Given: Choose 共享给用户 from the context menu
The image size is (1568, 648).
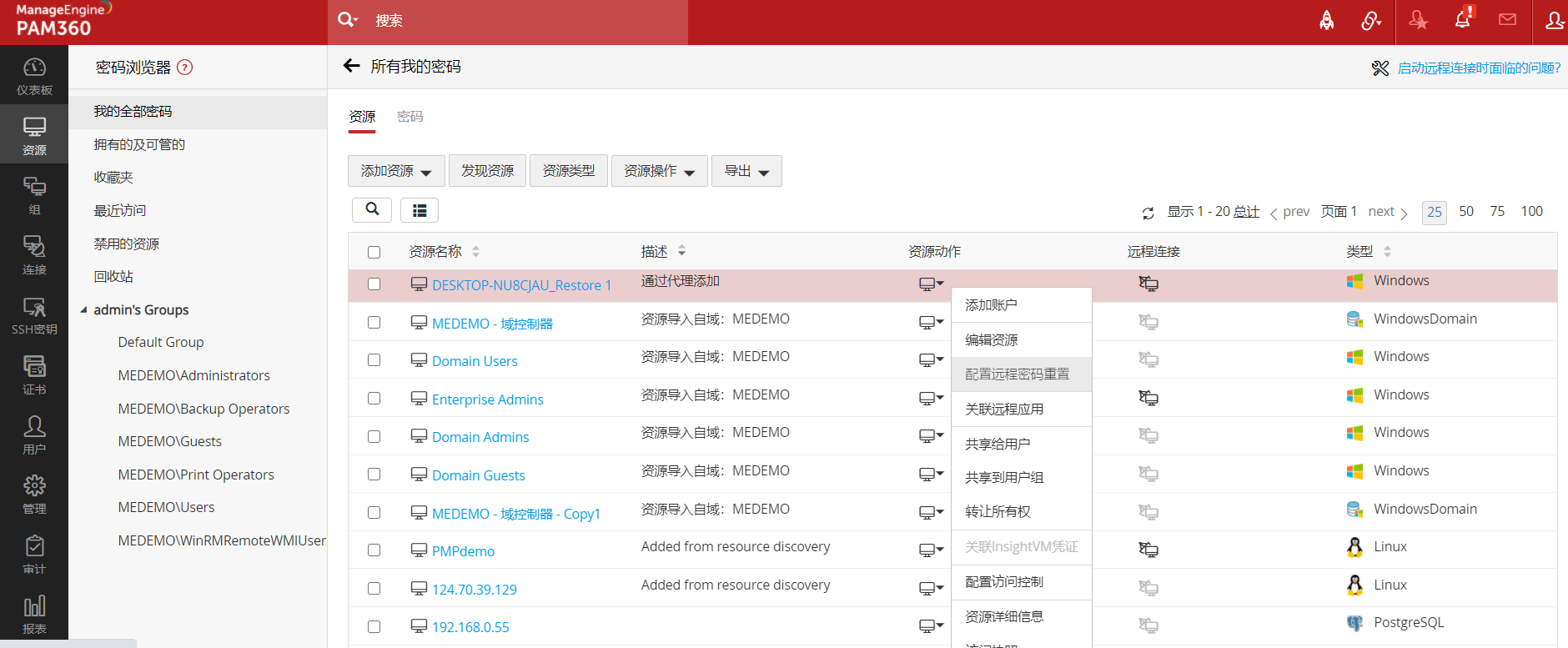Looking at the screenshot, I should (x=998, y=444).
